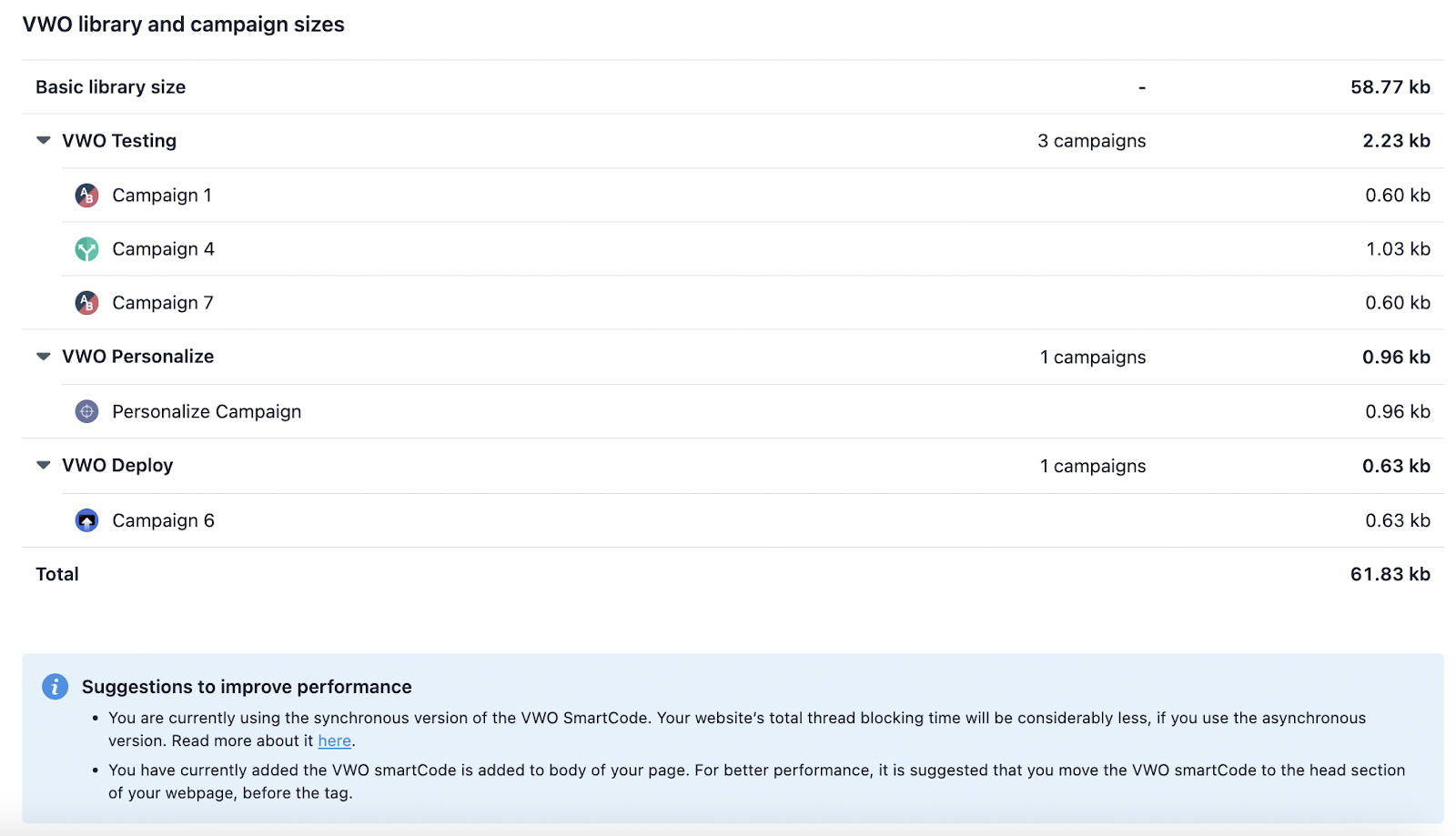Collapse the VWO Testing section arrow
The height and width of the screenshot is (836, 1456).
(43, 140)
